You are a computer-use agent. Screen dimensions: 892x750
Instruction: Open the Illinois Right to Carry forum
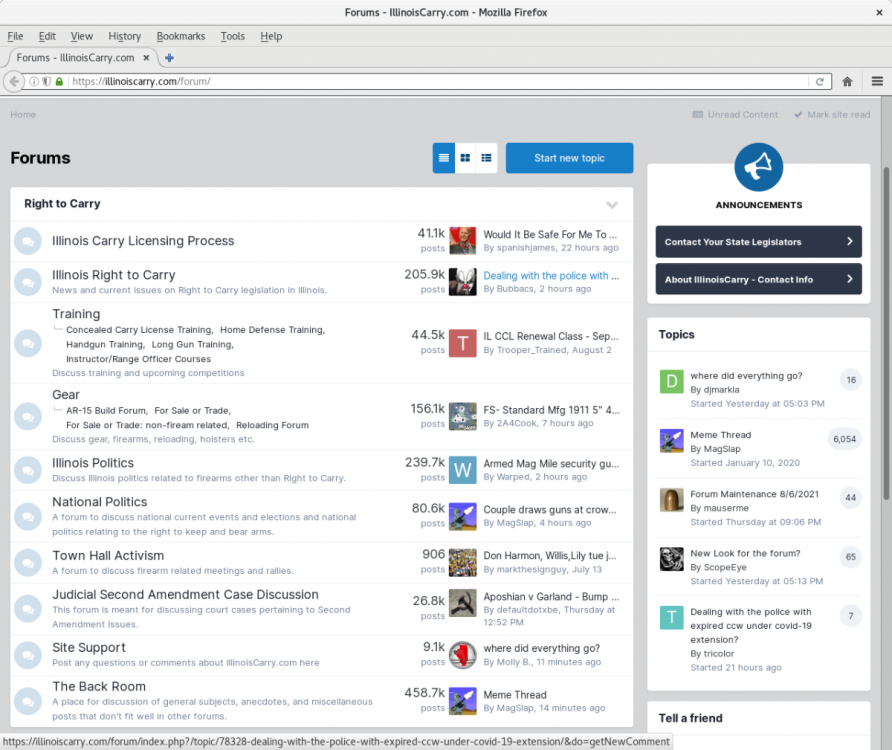(114, 275)
